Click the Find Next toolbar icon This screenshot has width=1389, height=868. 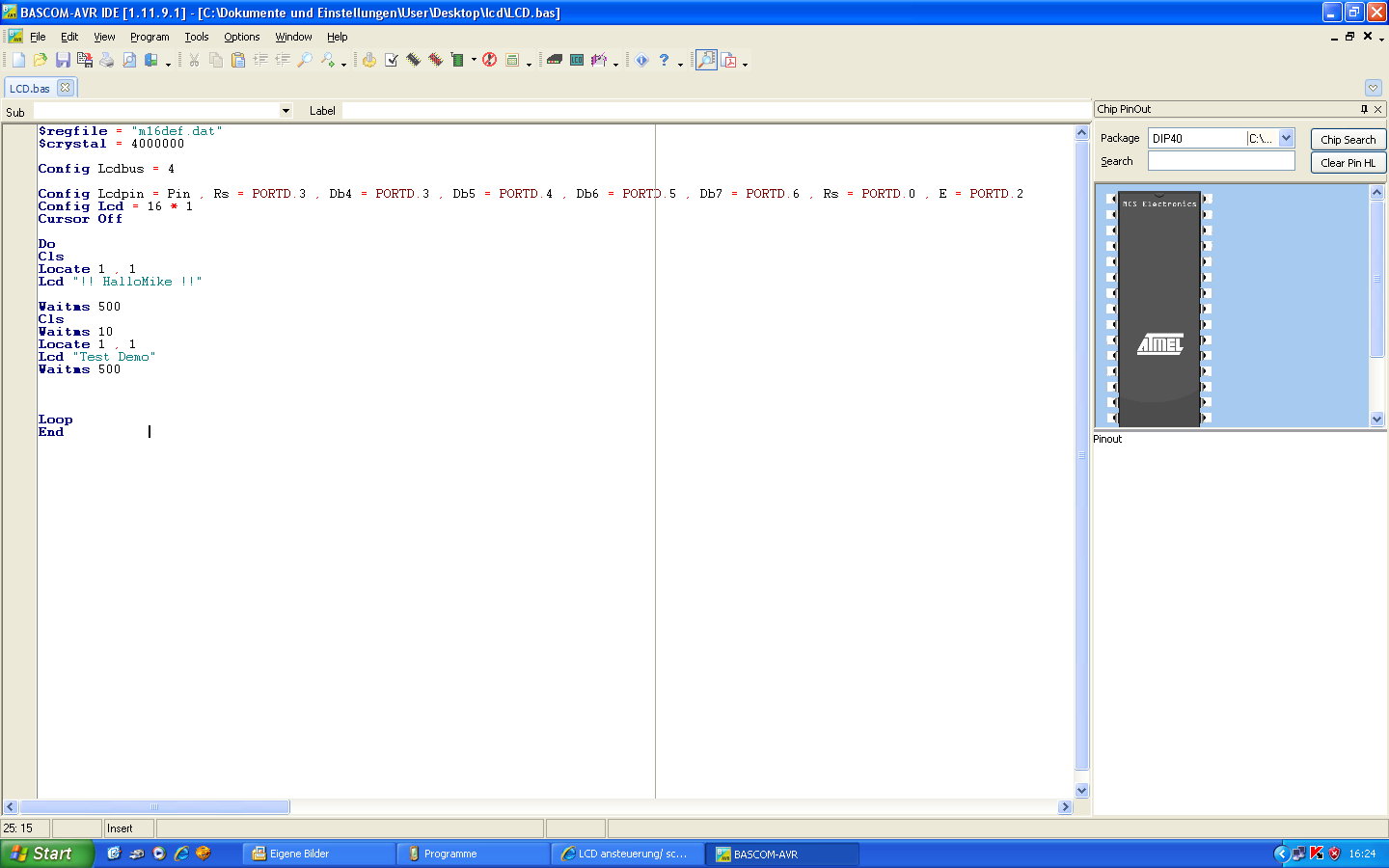(328, 60)
